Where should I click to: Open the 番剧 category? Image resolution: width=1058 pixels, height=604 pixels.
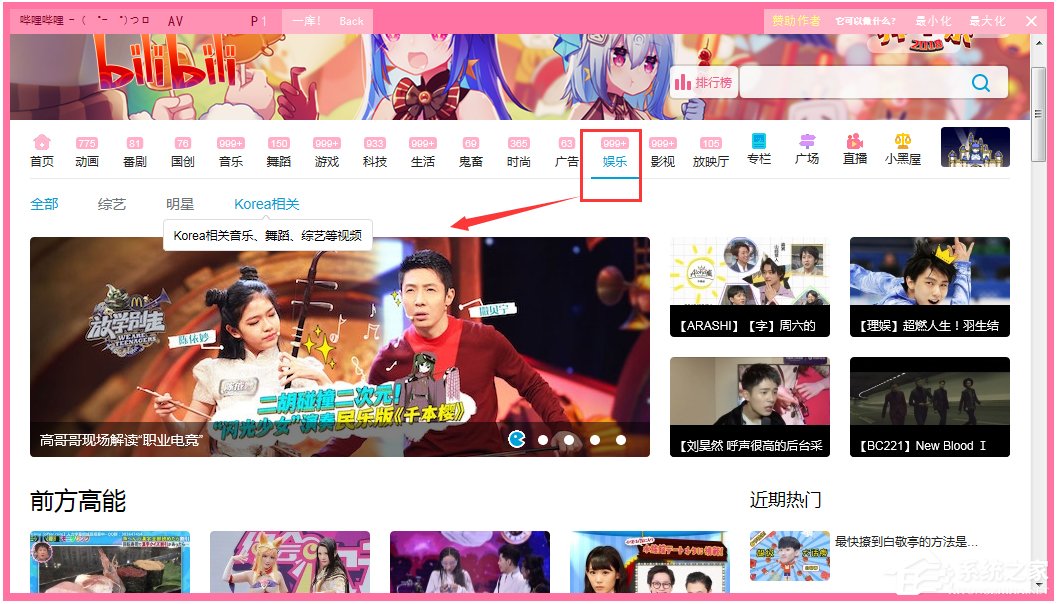[135, 152]
